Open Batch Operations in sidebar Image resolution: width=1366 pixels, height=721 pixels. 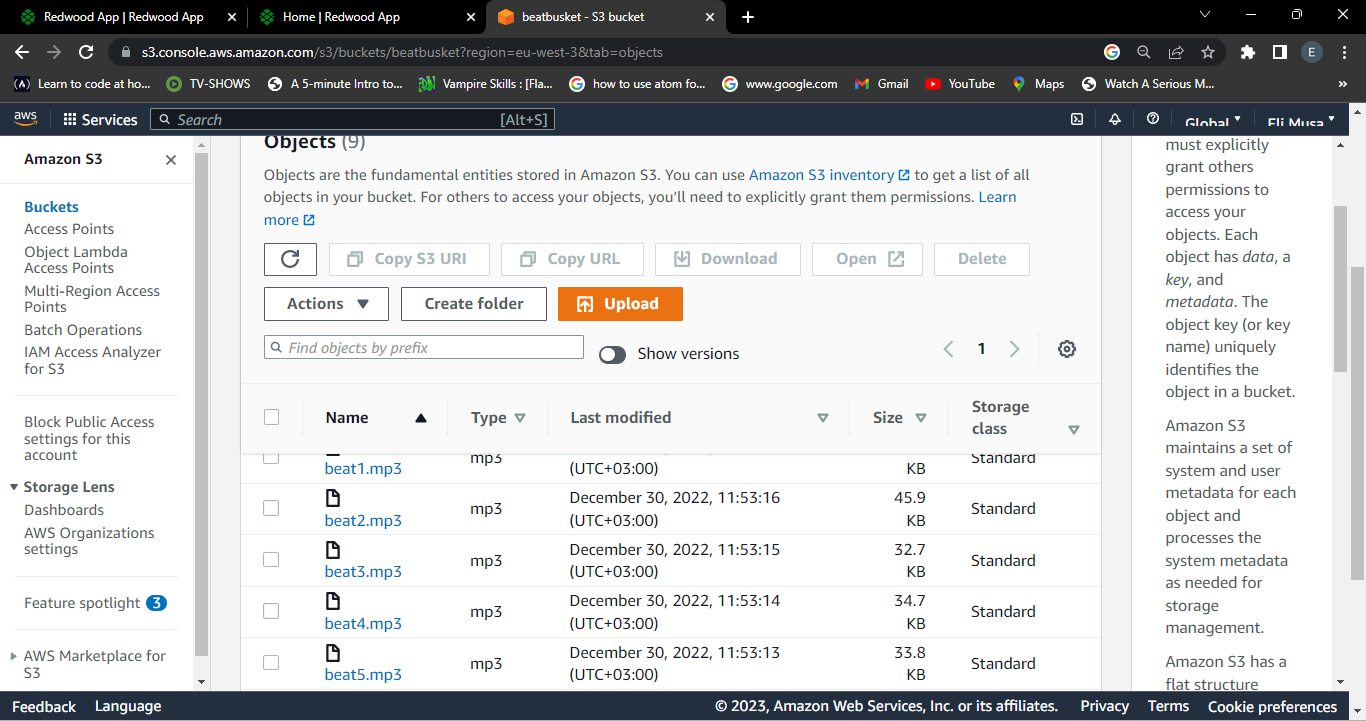point(83,330)
